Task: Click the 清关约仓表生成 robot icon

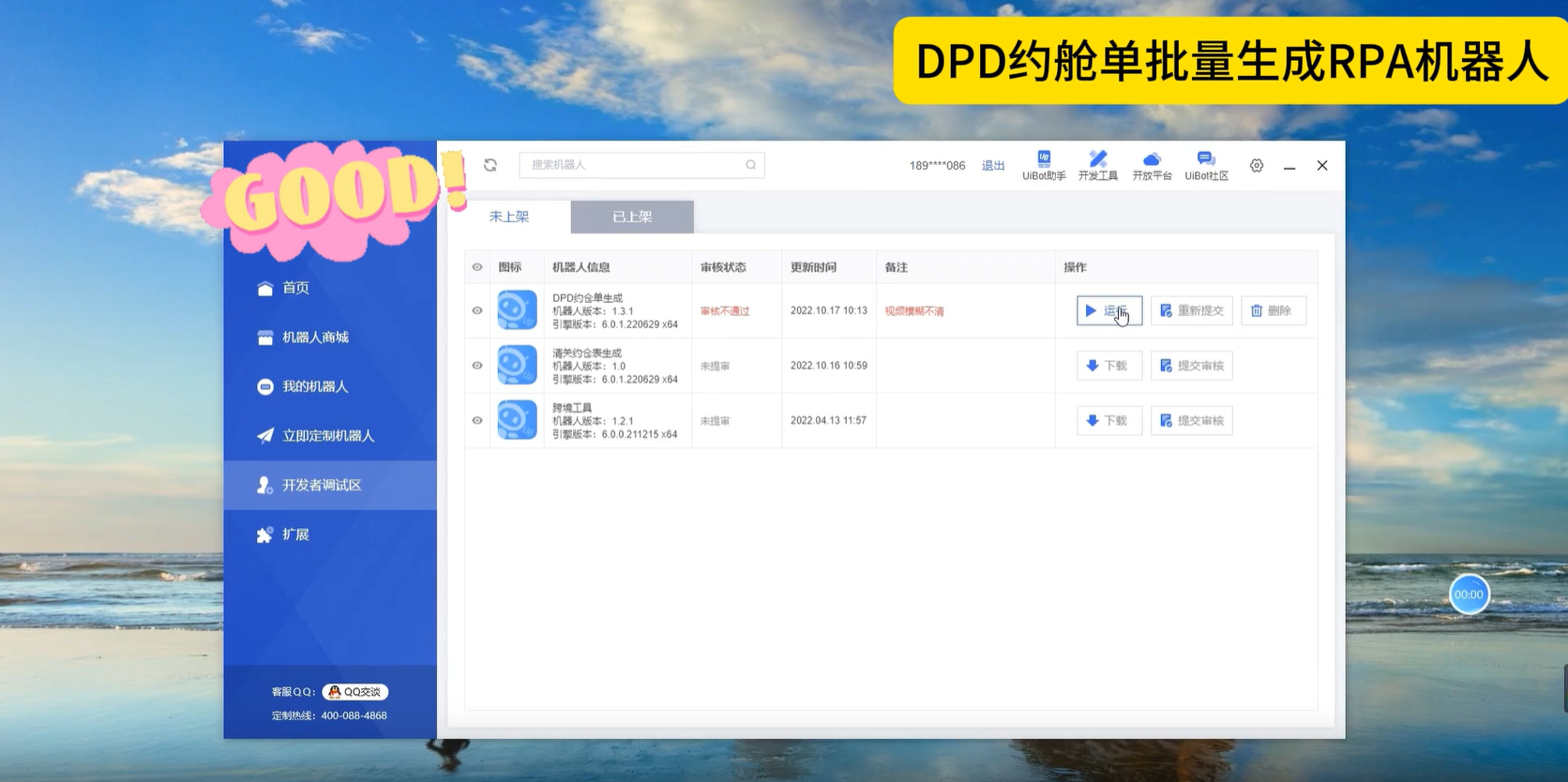Action: click(x=517, y=366)
